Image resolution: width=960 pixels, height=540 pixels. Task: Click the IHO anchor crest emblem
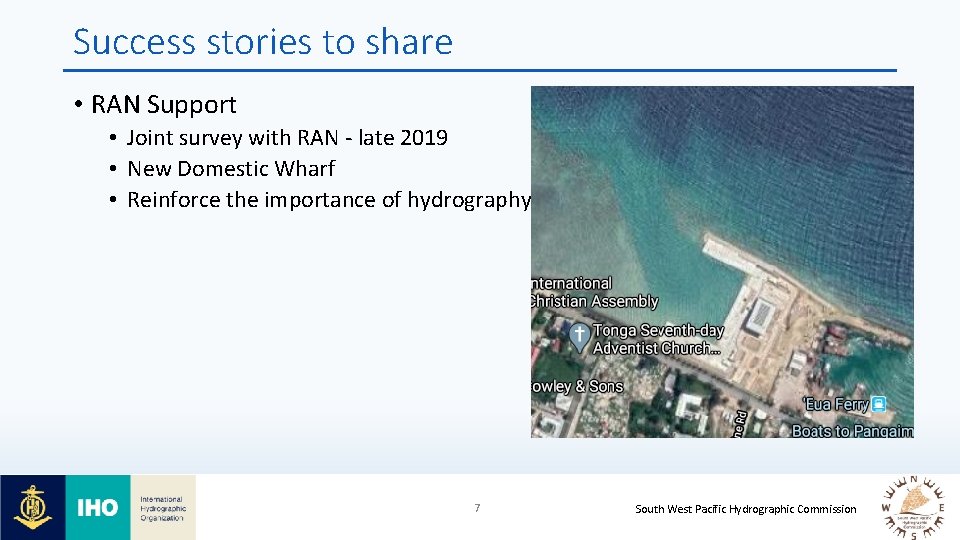(32, 507)
